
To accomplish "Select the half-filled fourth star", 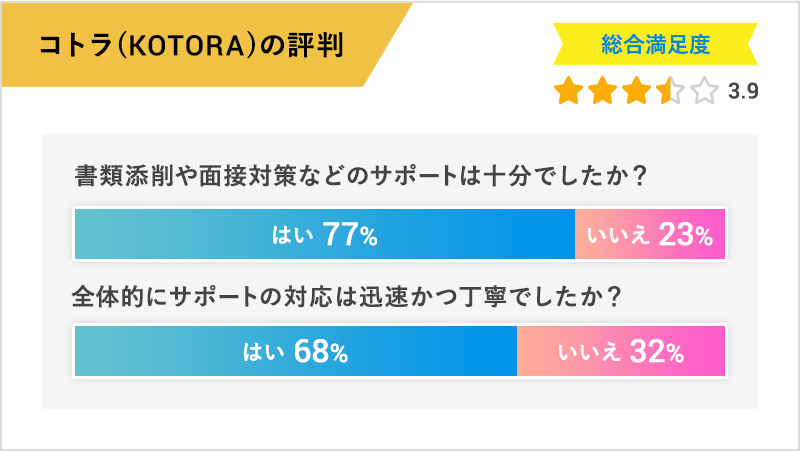I will [670, 91].
